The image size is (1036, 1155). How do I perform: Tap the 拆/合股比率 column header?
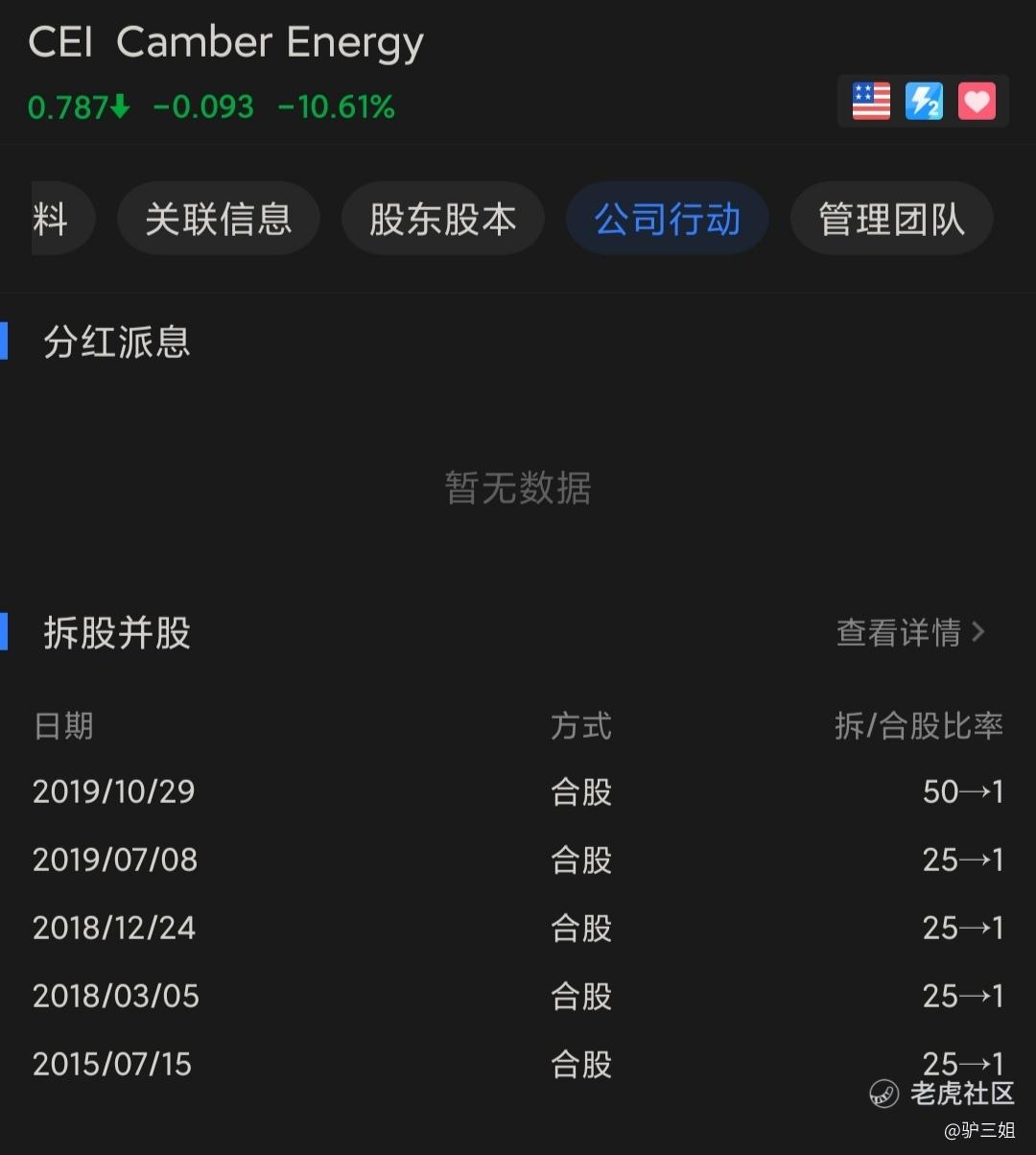tap(919, 726)
